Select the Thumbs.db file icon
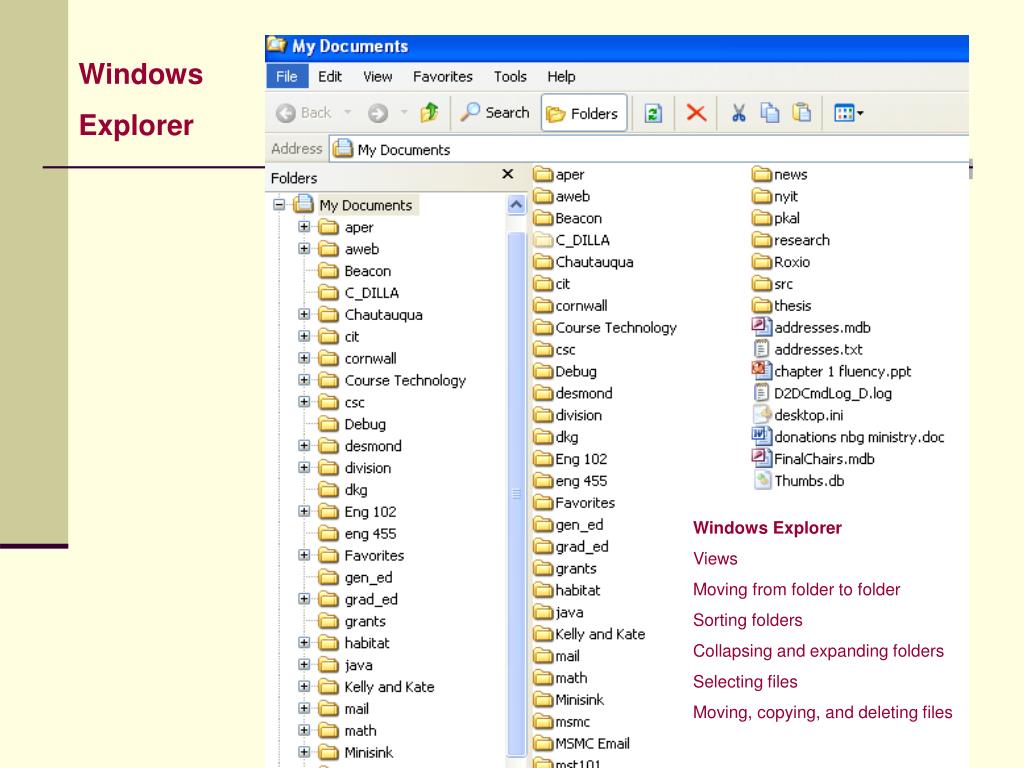This screenshot has width=1024, height=768. 762,480
